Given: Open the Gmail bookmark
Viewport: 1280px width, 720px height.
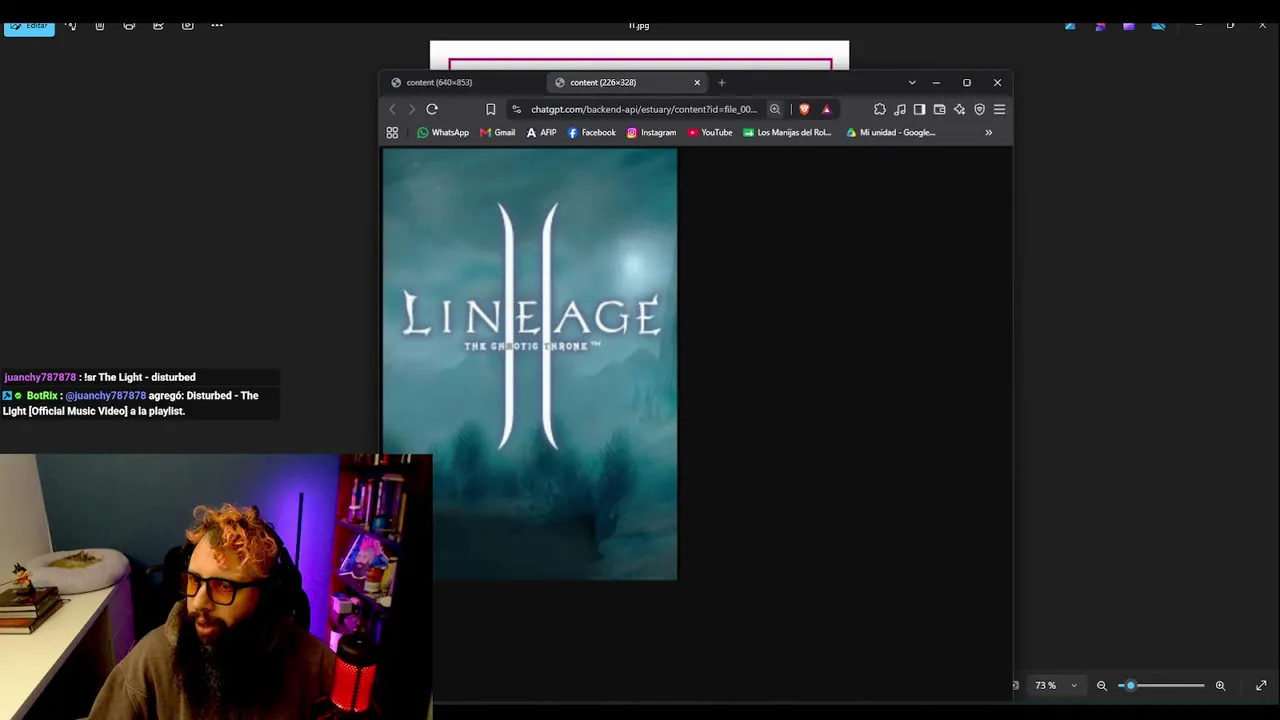Looking at the screenshot, I should (x=497, y=132).
